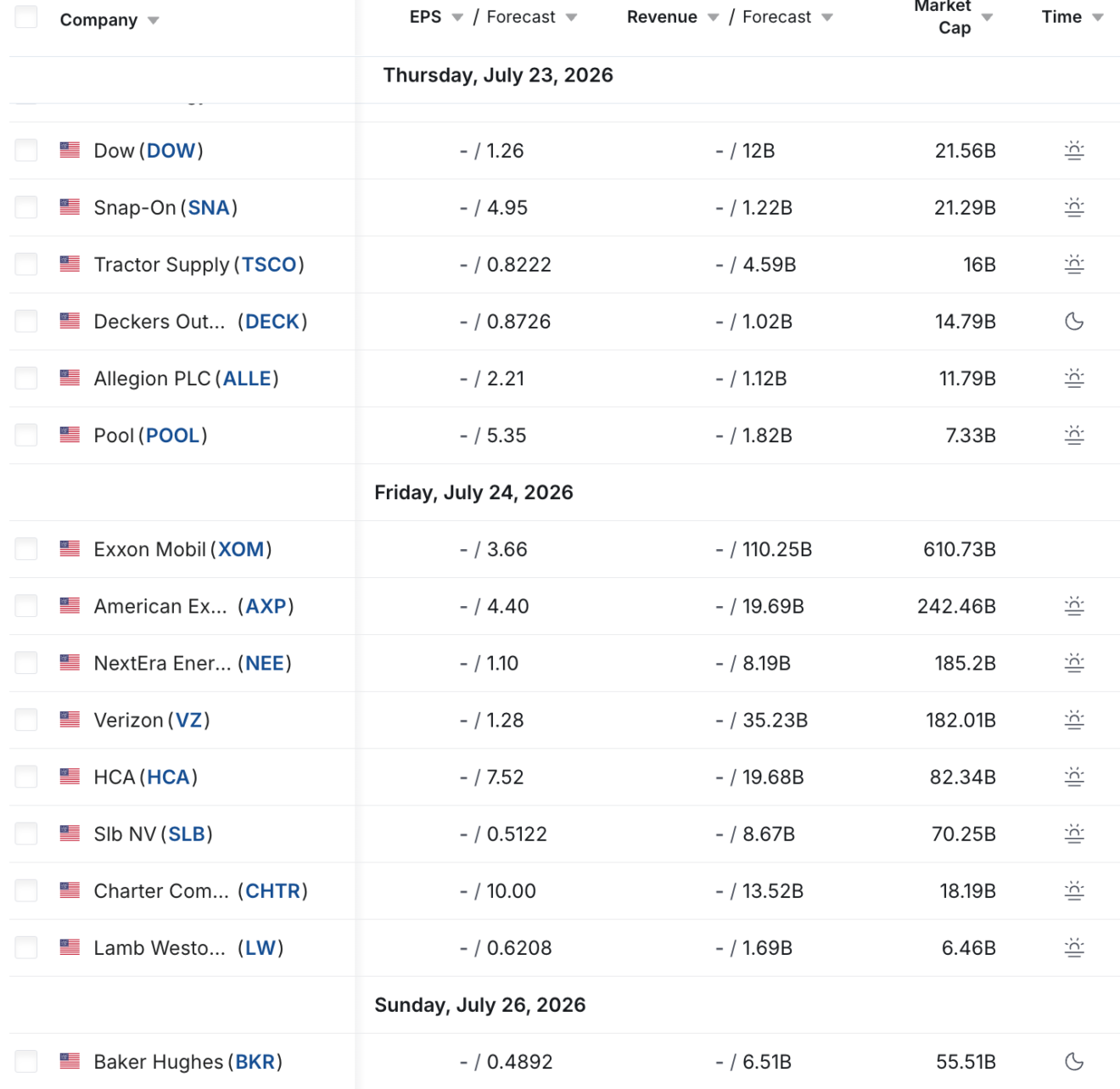Click the US flag beside Snap-On

pyautogui.click(x=70, y=207)
